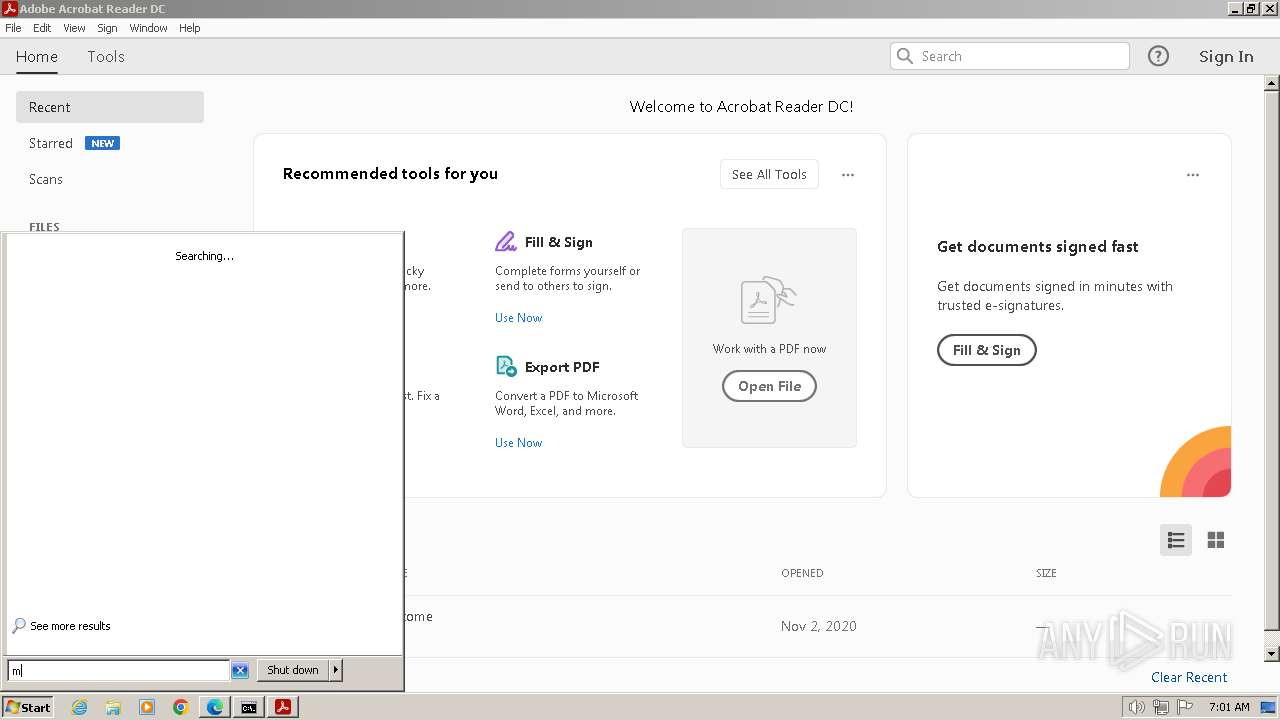This screenshot has height=720, width=1280.
Task: Open the signature card more options ellipsis
Action: 1193,175
